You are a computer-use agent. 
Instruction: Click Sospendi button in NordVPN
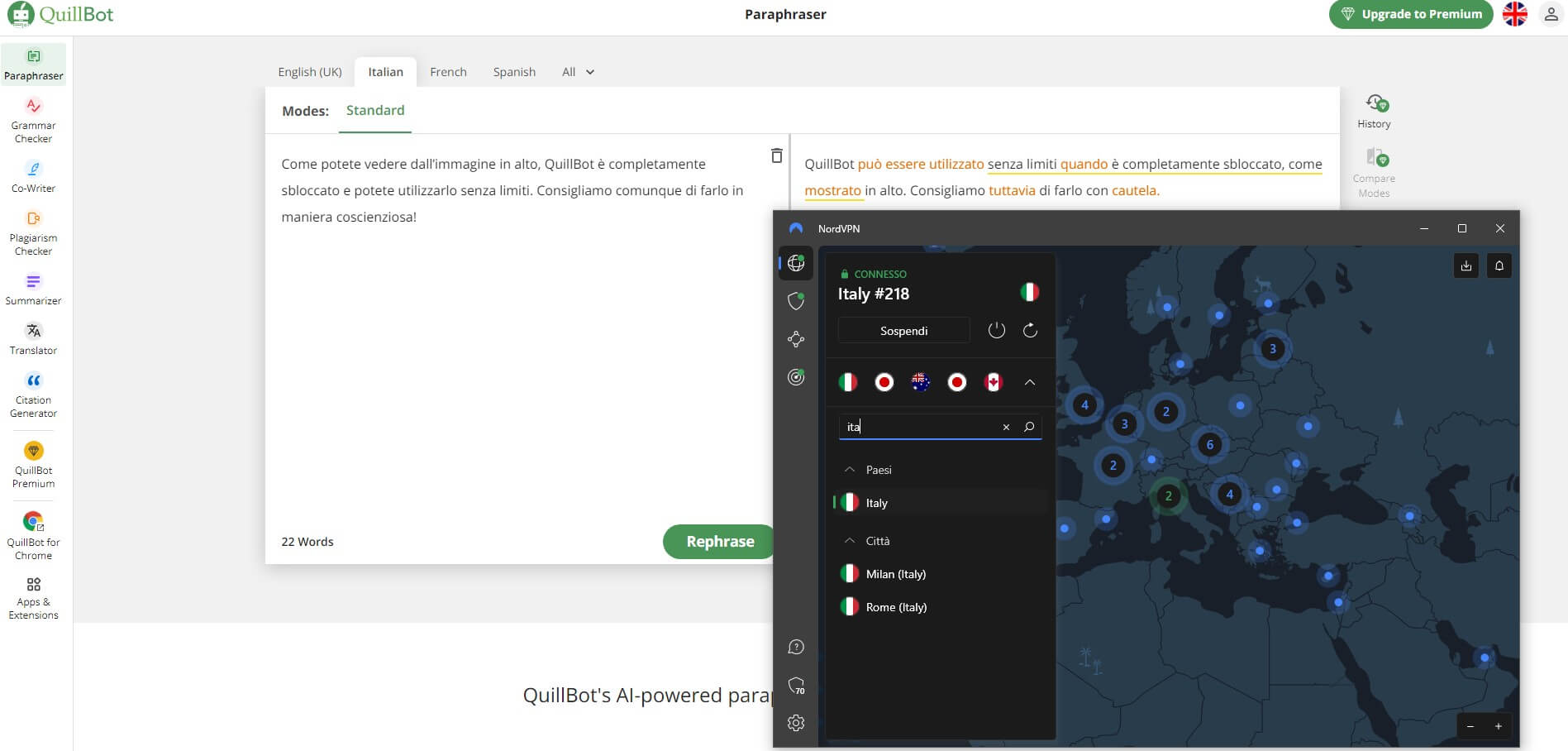point(903,331)
